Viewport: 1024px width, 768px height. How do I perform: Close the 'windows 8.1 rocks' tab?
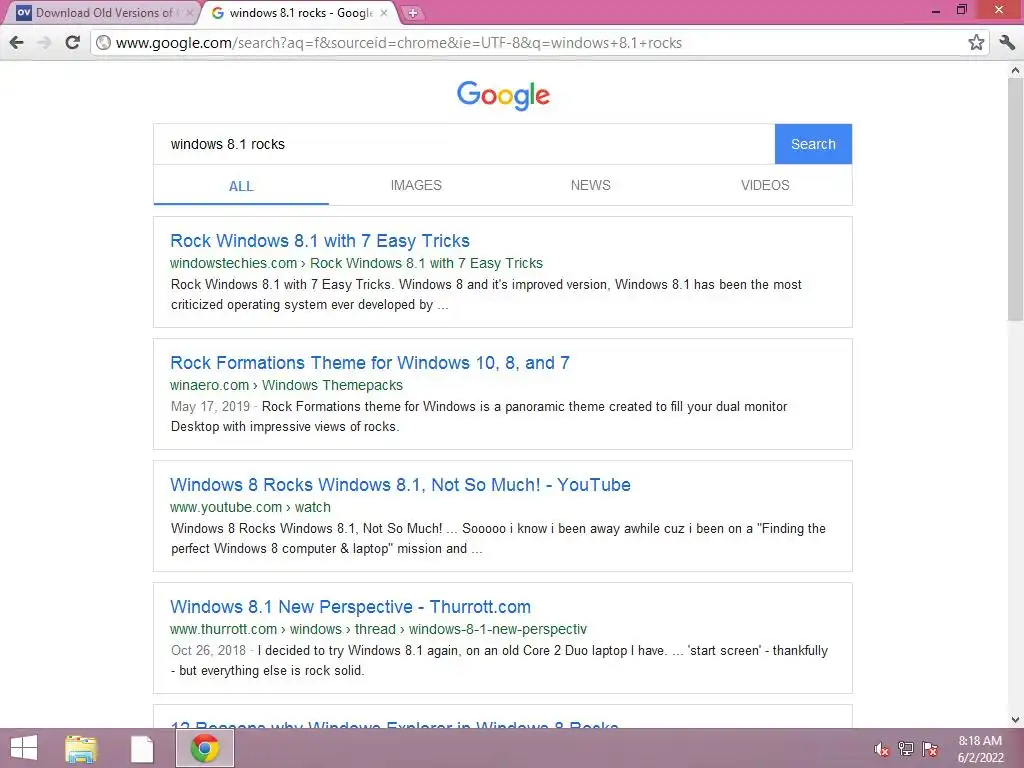pos(384,12)
